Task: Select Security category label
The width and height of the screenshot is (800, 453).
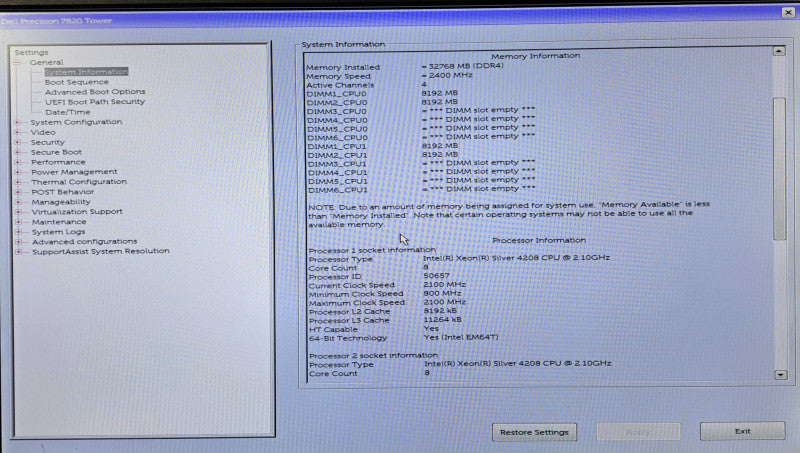Action: coord(47,142)
